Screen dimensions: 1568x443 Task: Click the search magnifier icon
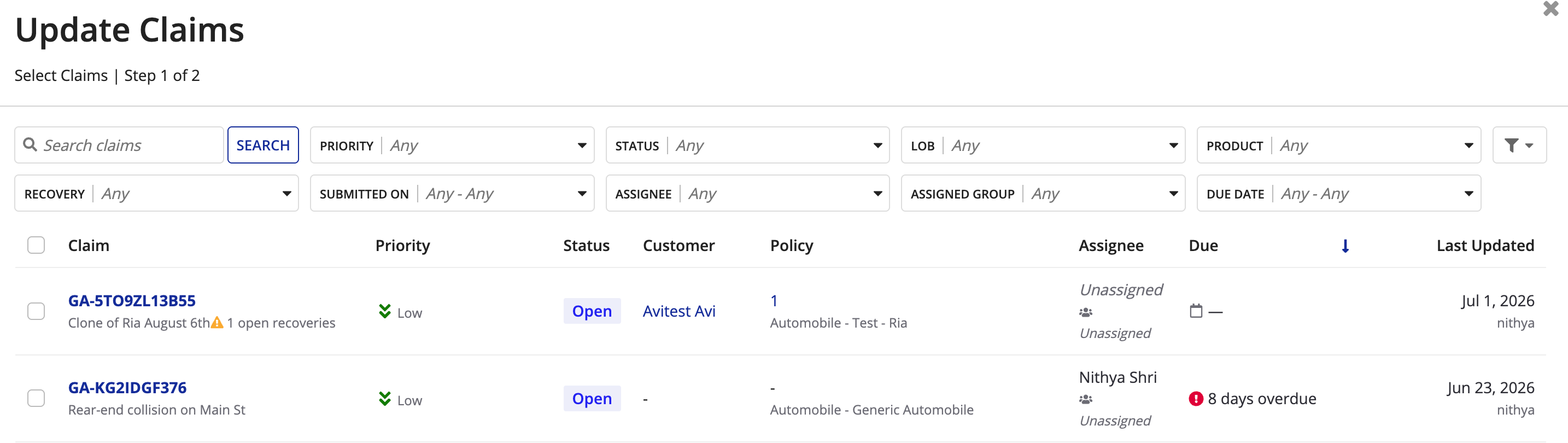(x=30, y=145)
